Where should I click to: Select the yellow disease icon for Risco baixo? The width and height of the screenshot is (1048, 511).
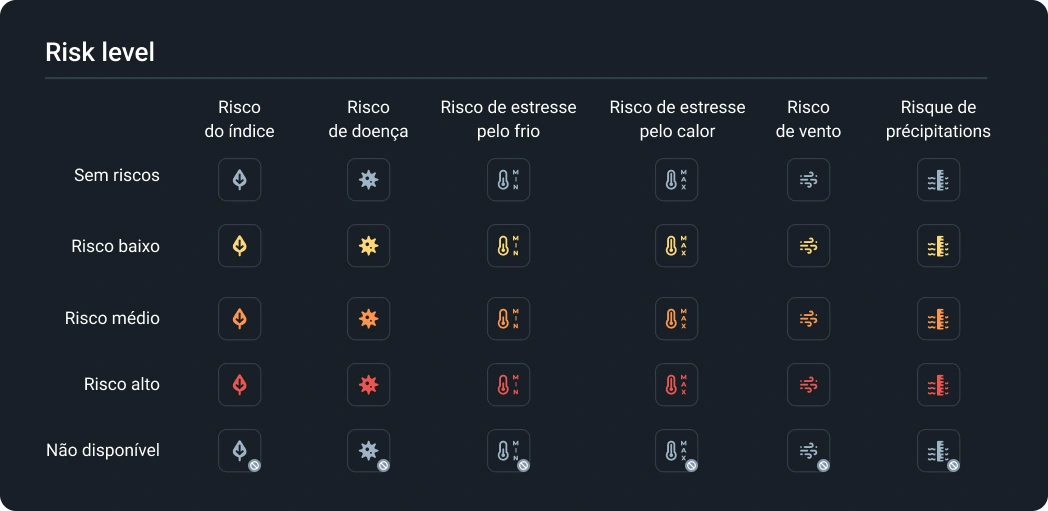pos(369,246)
